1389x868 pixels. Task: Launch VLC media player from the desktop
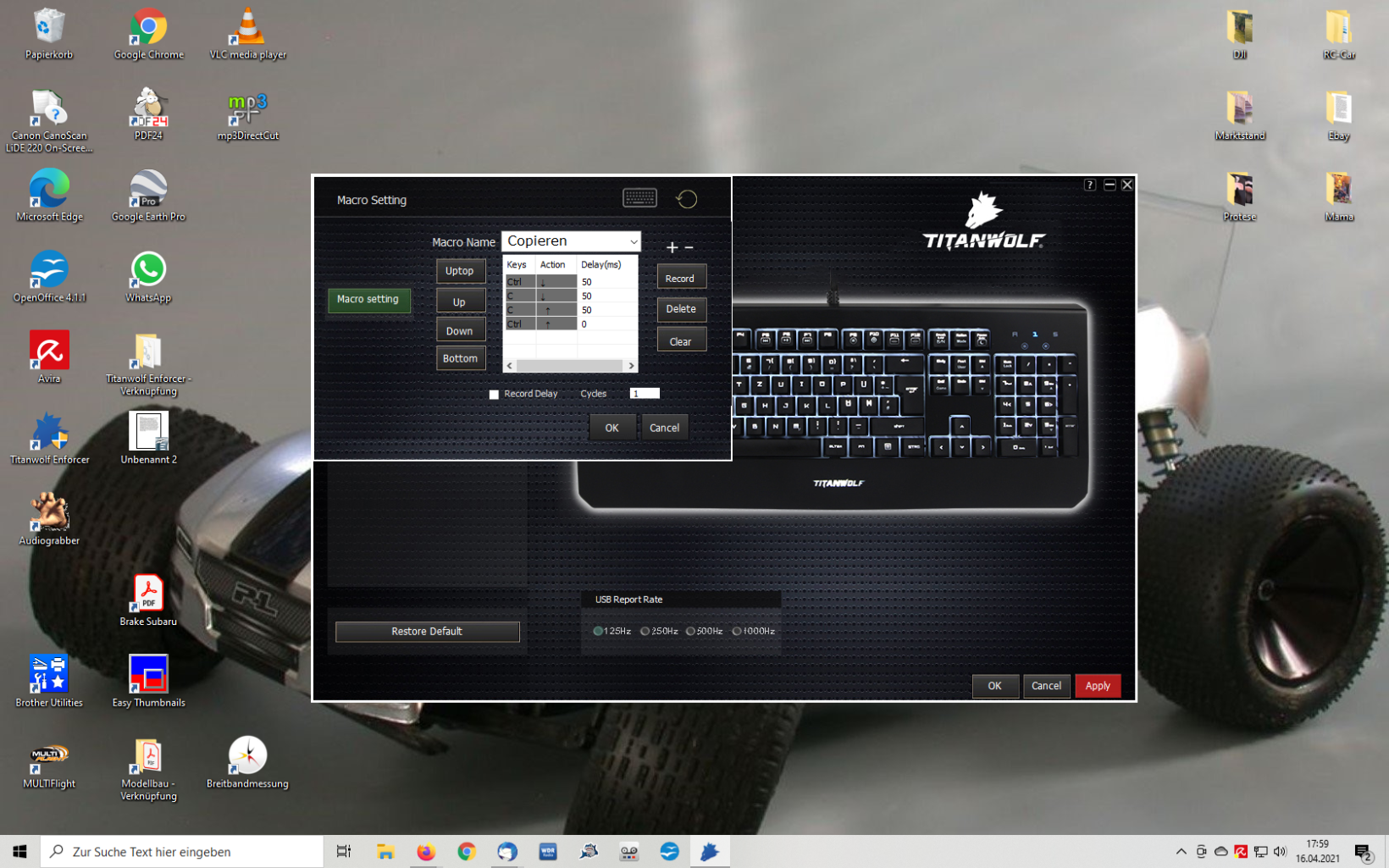coord(248,34)
